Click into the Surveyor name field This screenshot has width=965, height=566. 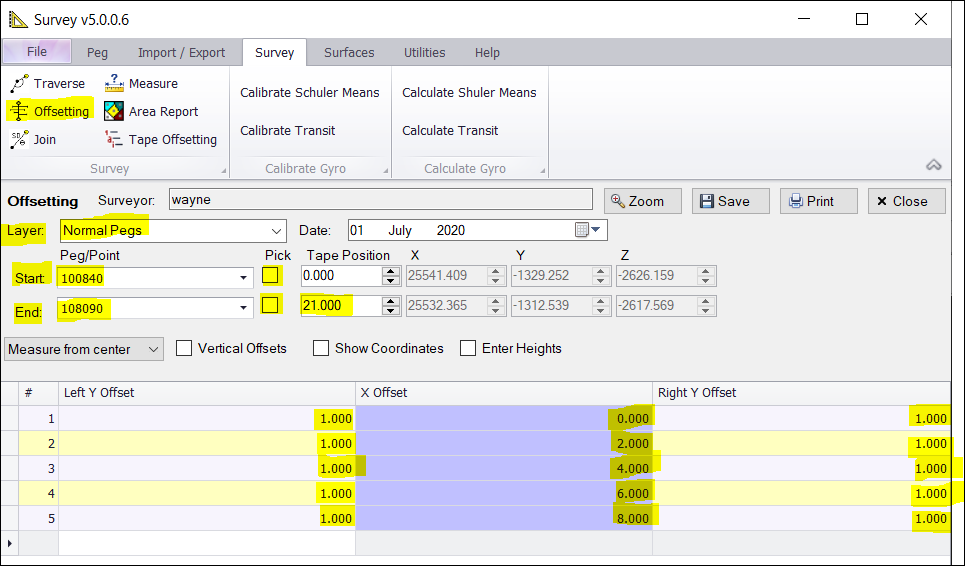click(380, 200)
